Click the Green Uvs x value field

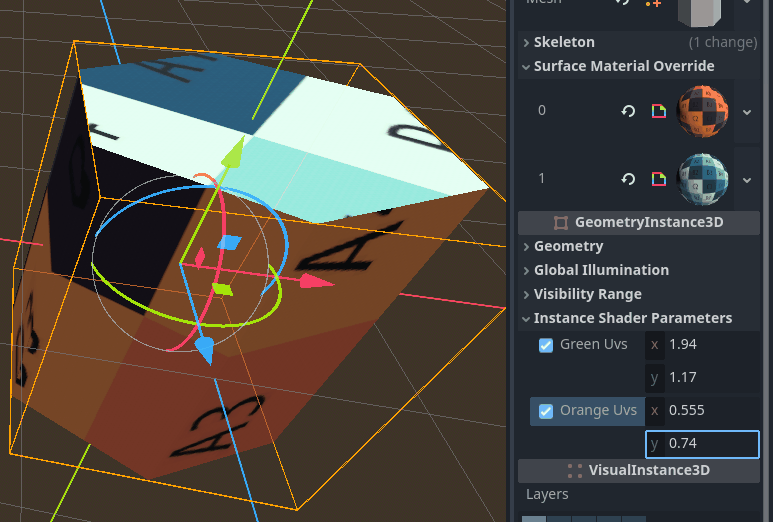click(x=711, y=345)
